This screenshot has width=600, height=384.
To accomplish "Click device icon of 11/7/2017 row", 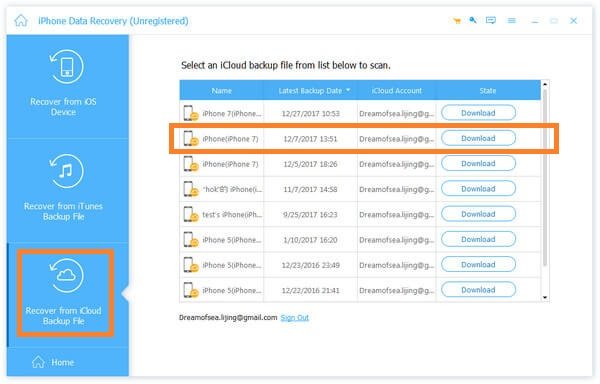I will (191, 189).
